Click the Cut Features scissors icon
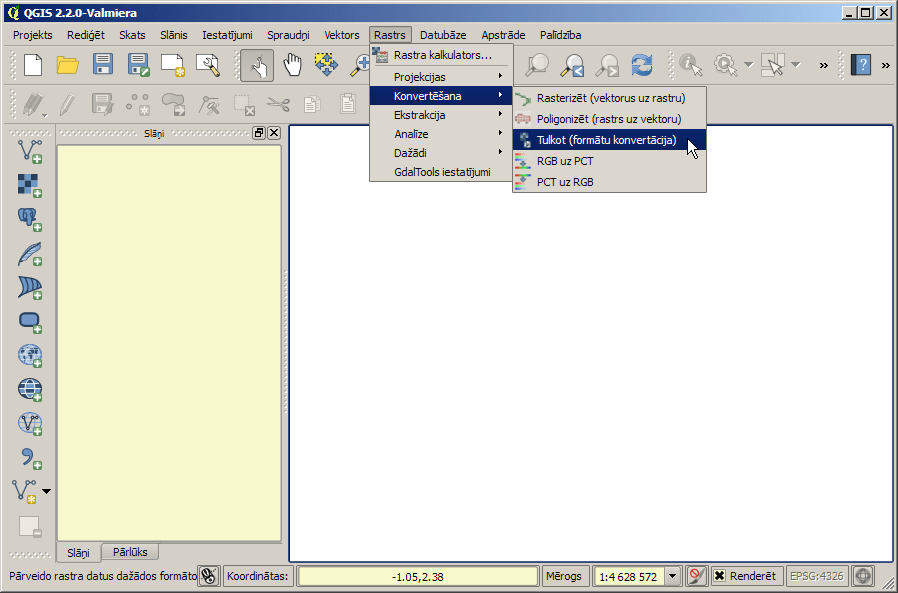Screen dimensions: 898x593 pos(278,104)
